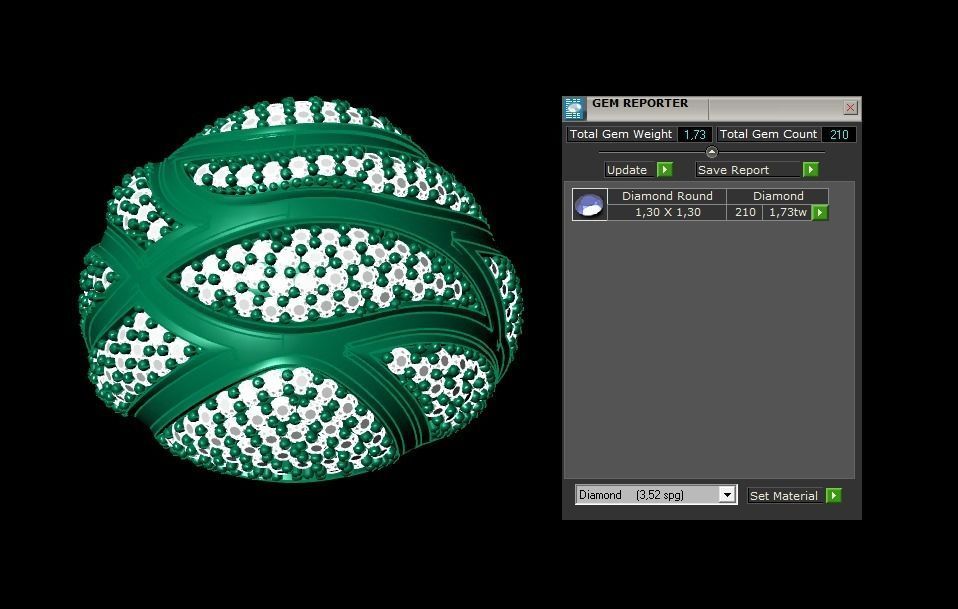Click the Total Gem Weight label
This screenshot has height=609, width=958.
click(621, 134)
